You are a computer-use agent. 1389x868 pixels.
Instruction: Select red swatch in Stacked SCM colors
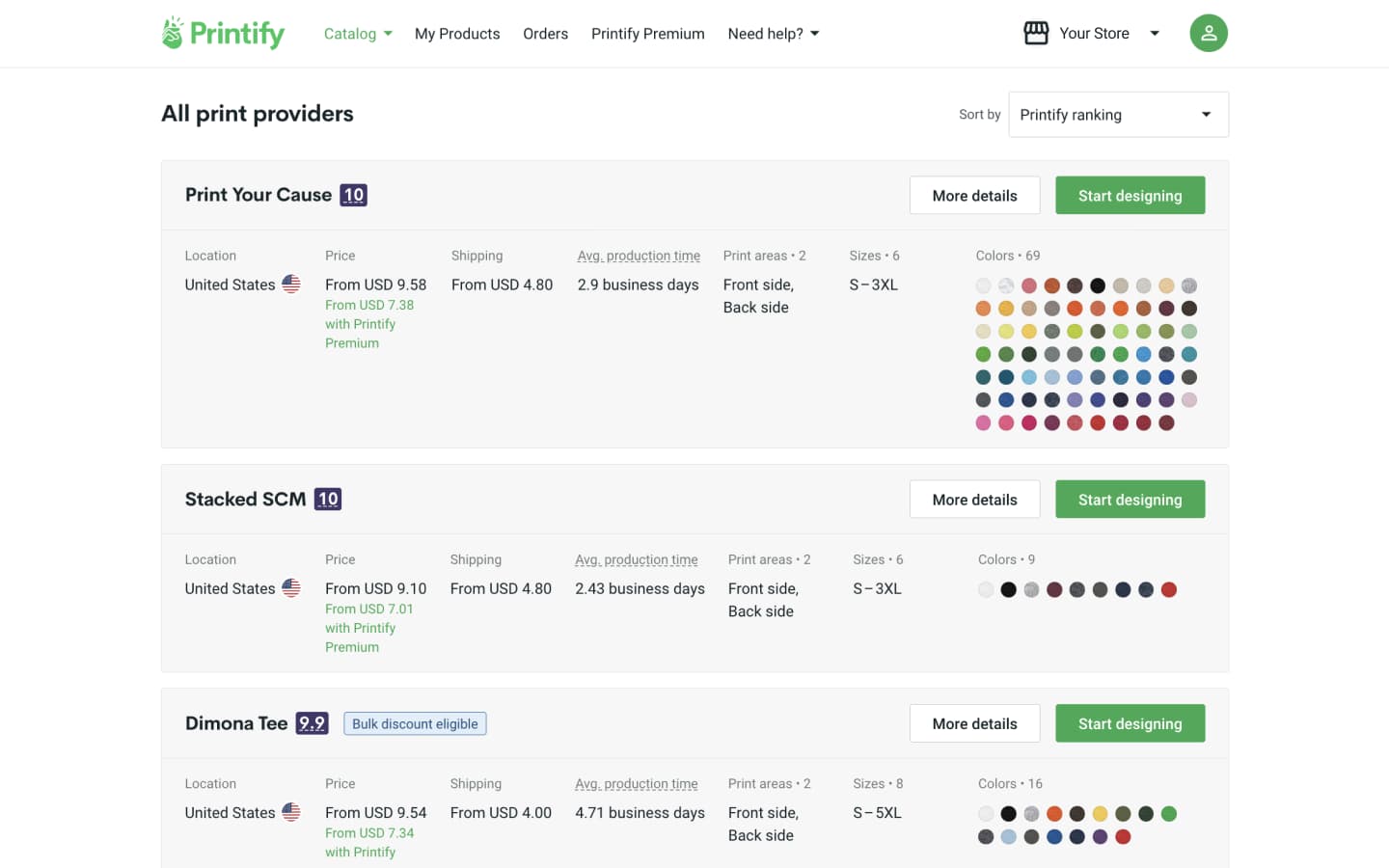coord(1169,589)
